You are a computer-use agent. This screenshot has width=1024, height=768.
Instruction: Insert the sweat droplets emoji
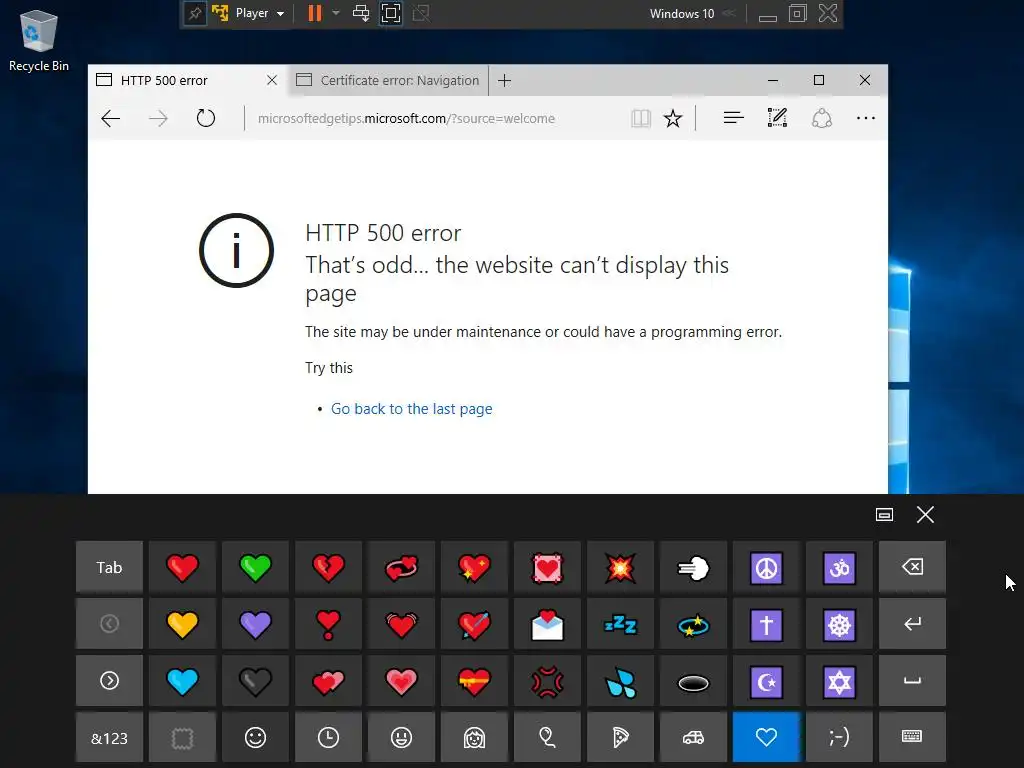620,681
